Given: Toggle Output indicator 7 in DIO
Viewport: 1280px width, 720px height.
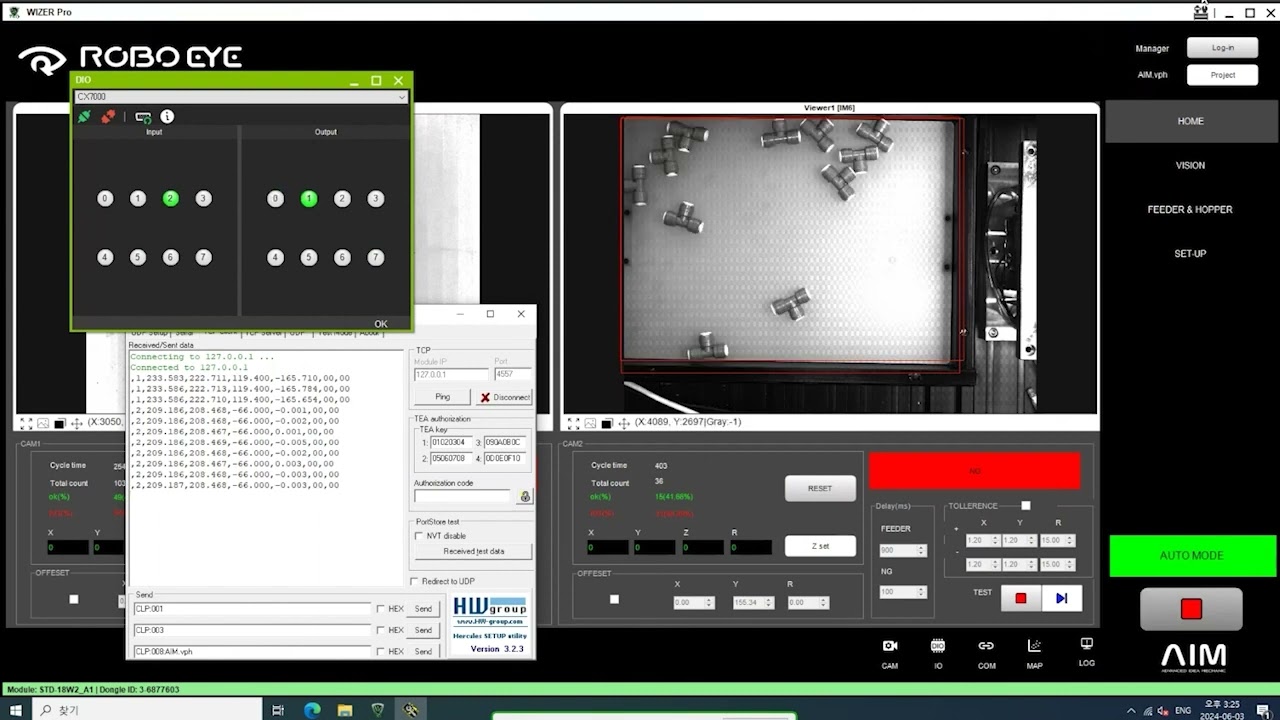Looking at the screenshot, I should pyautogui.click(x=376, y=258).
